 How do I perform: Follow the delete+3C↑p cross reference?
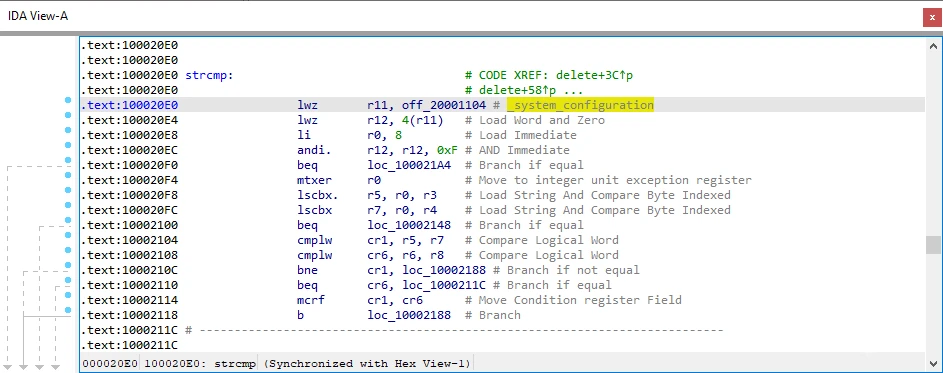[594, 75]
